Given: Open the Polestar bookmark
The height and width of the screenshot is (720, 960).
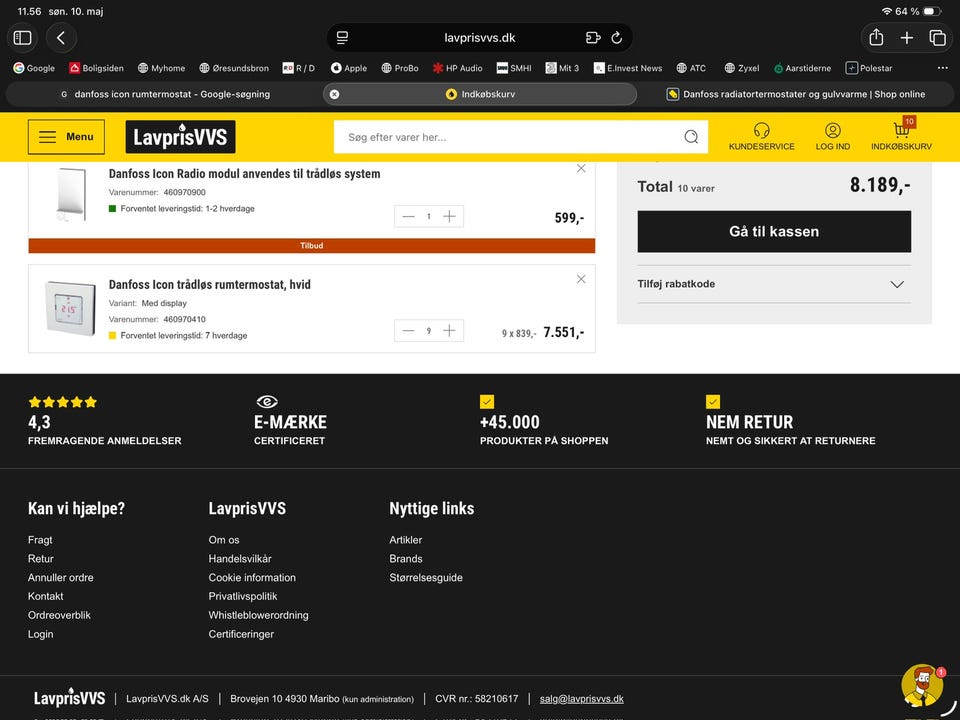Looking at the screenshot, I should coord(869,68).
